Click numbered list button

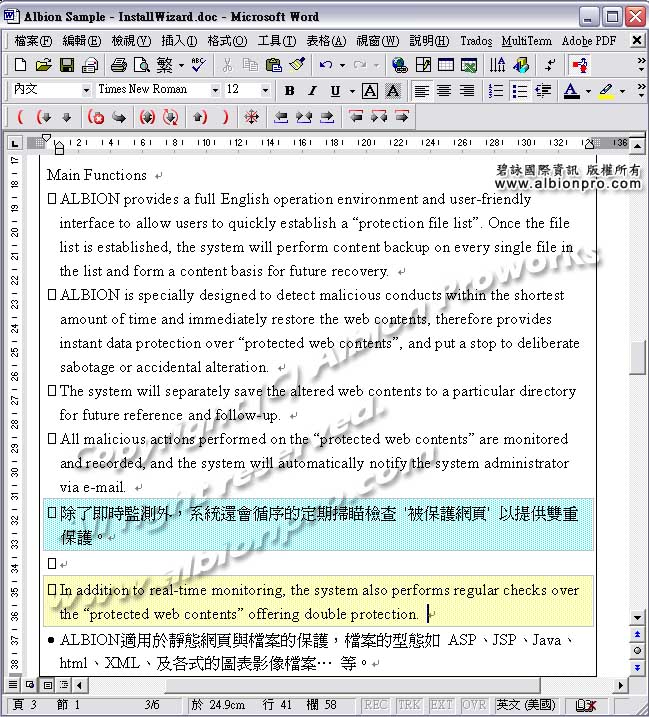495,91
